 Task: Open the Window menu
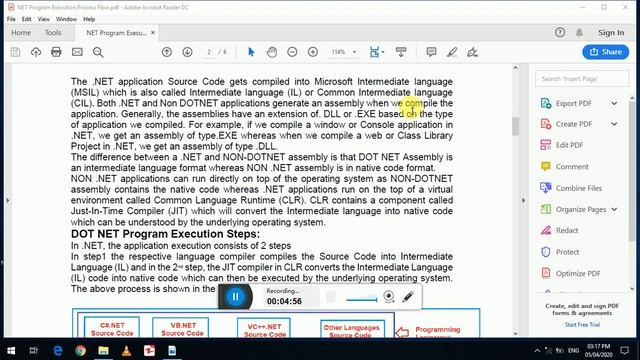click(x=66, y=19)
